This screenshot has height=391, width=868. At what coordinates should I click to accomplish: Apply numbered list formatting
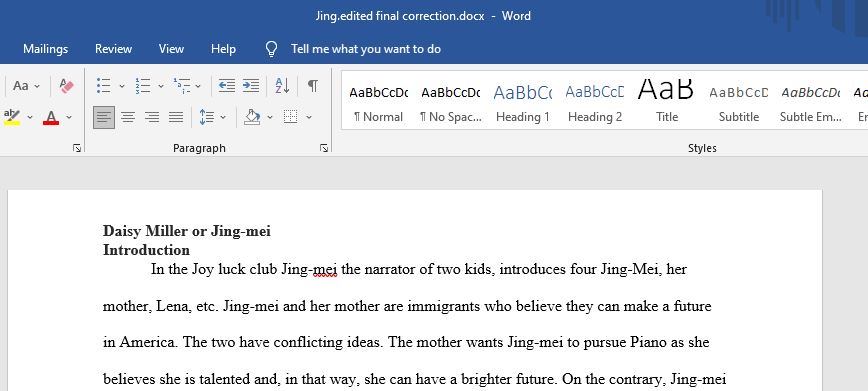[143, 85]
